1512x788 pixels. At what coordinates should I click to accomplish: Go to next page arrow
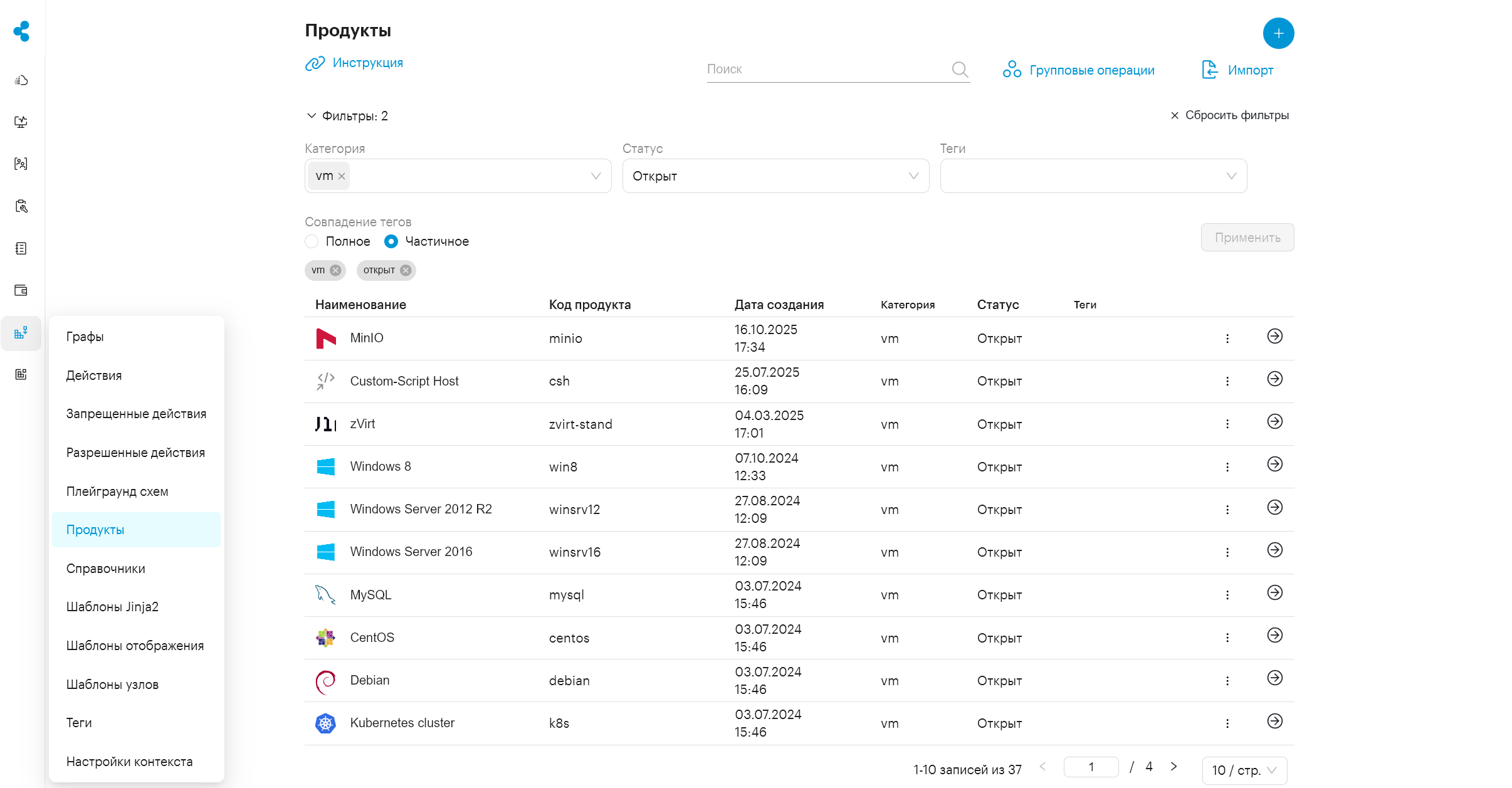coord(1173,767)
